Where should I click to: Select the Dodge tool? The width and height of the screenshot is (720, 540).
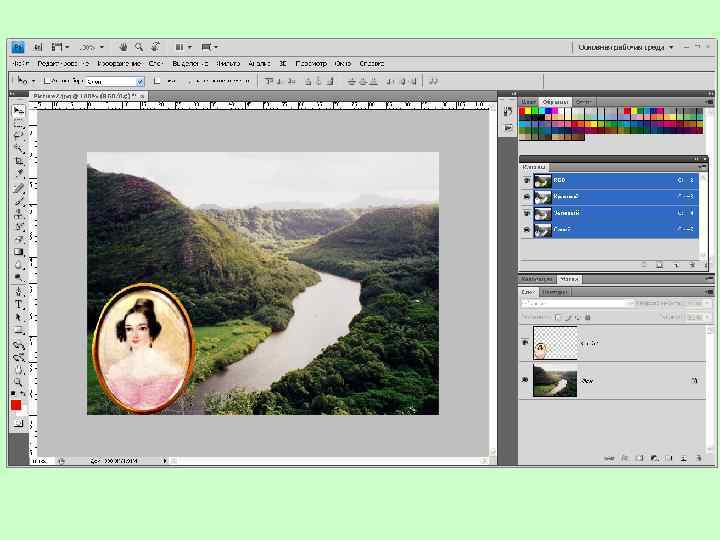coord(18,277)
